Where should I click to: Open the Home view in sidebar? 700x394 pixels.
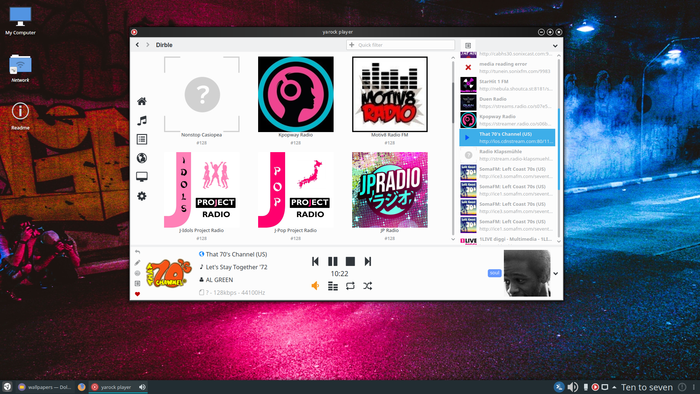click(142, 101)
